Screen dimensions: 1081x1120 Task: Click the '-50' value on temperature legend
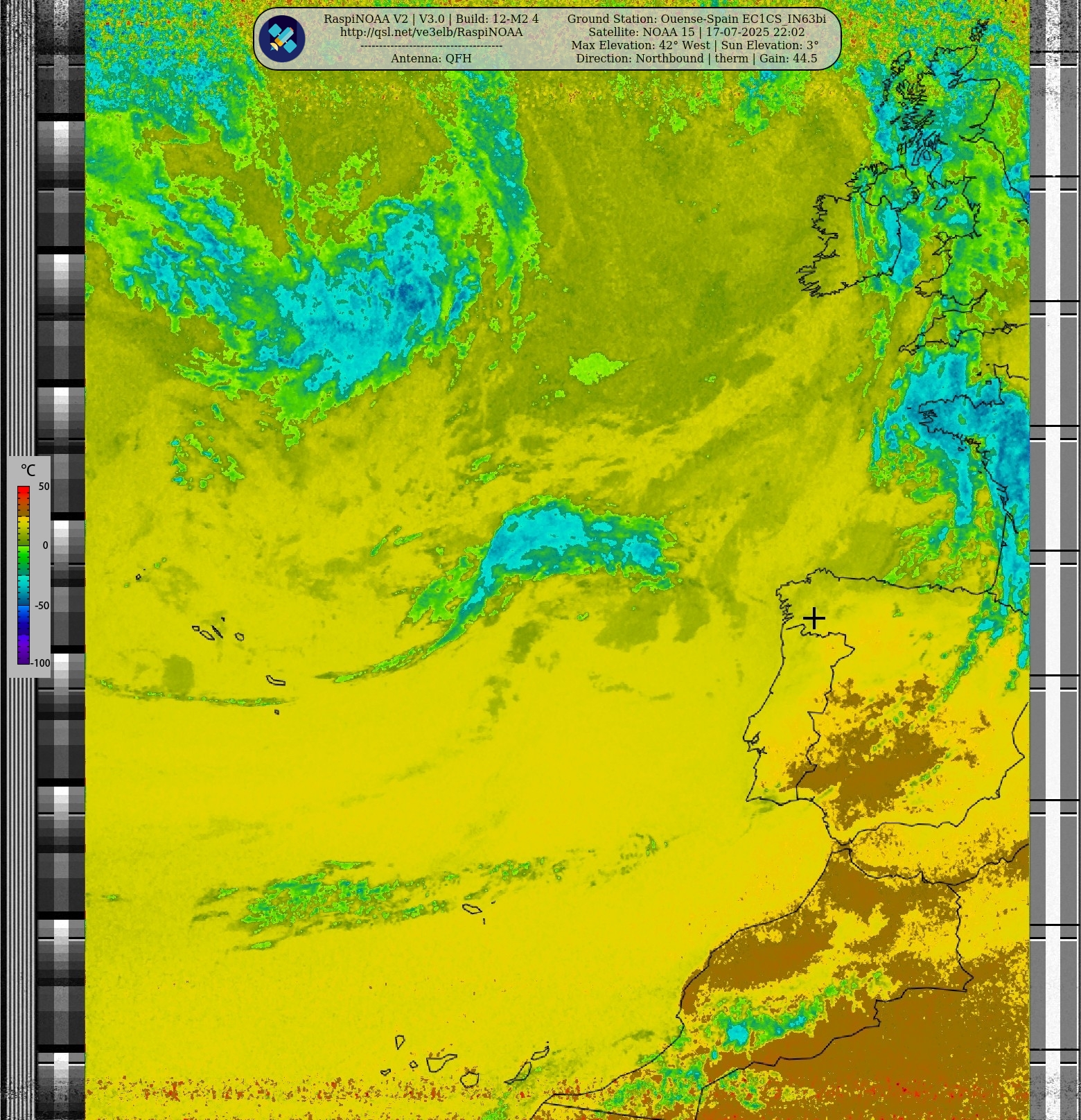[42, 606]
